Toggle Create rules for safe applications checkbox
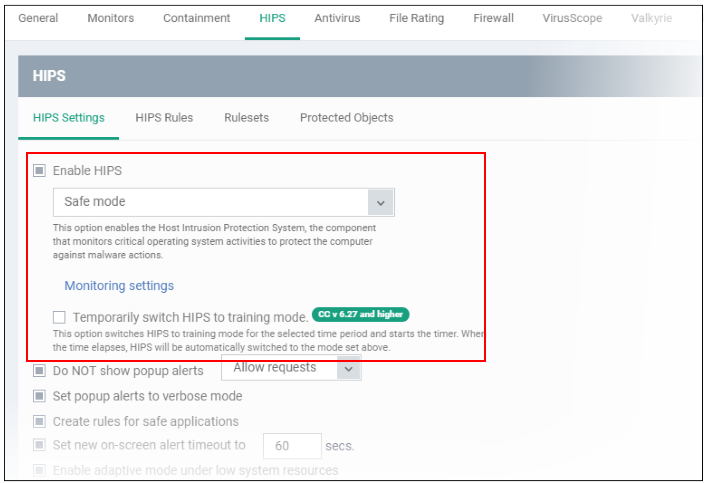The width and height of the screenshot is (706, 483). (x=39, y=421)
